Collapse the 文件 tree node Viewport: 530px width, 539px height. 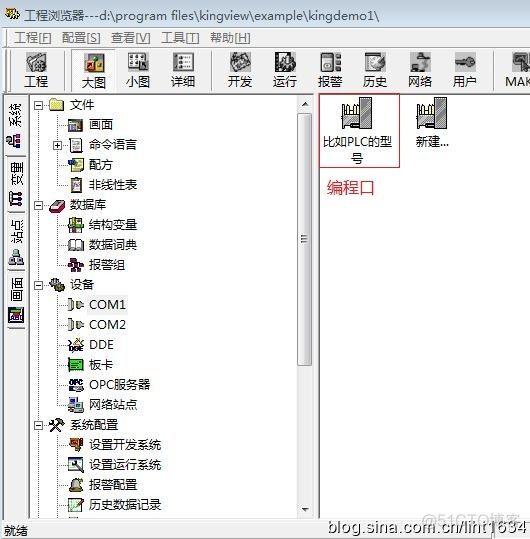pos(38,105)
